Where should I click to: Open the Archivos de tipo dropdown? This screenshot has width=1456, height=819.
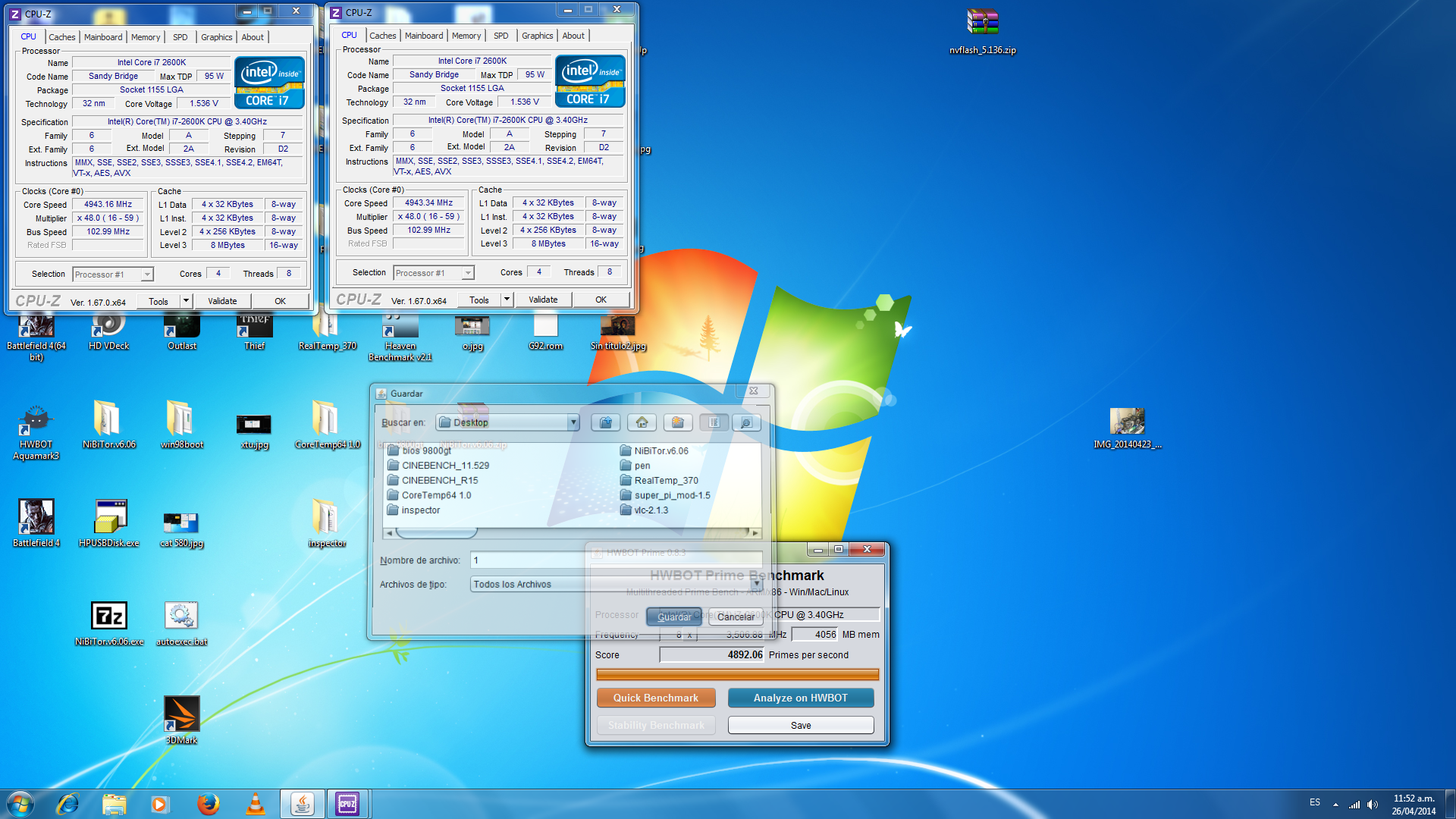(756, 585)
